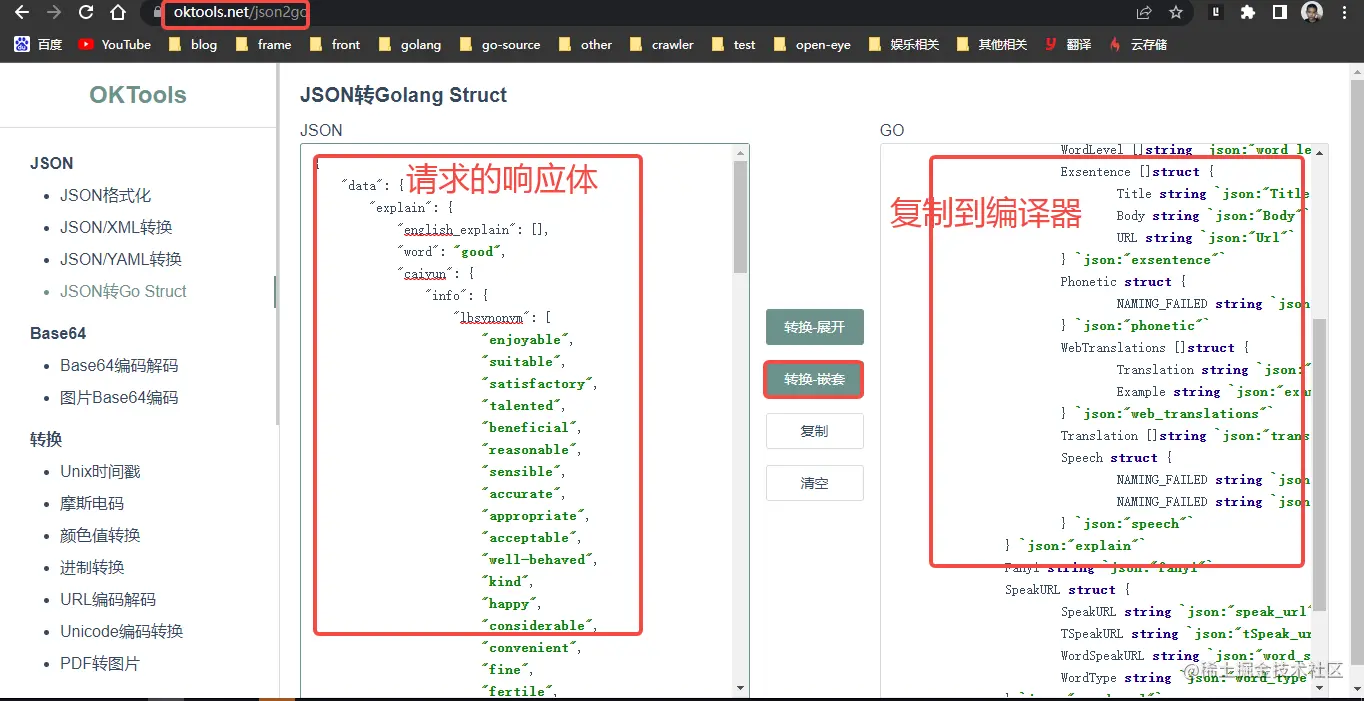Click the dark extension icon beside puzzle icon
The image size is (1364, 701).
pyautogui.click(x=1215, y=13)
